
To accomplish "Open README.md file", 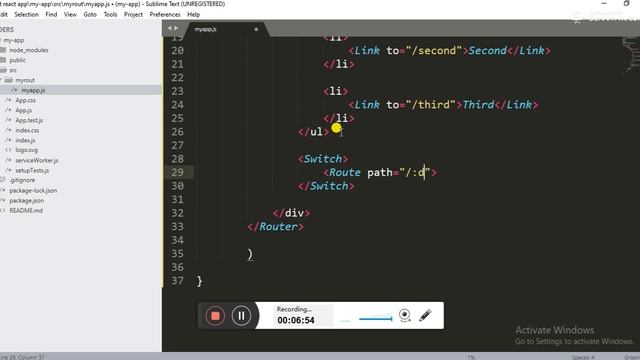I will pos(26,210).
